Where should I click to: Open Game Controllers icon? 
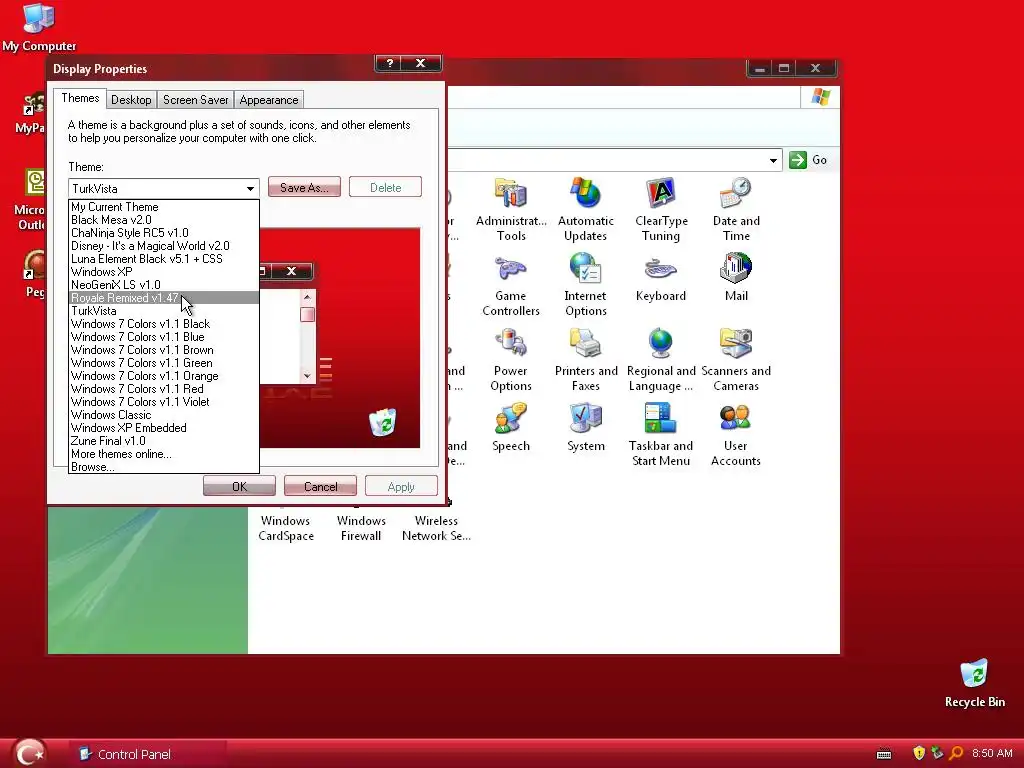(511, 285)
